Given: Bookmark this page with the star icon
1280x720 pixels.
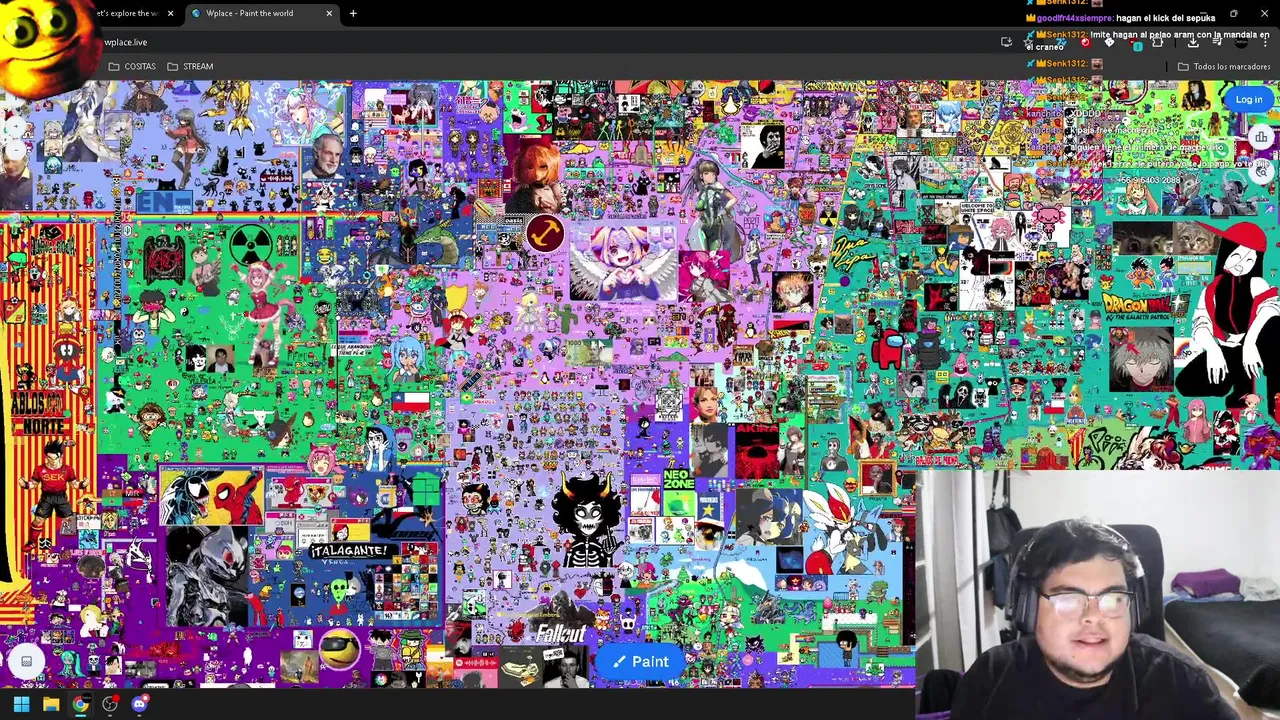Looking at the screenshot, I should [1028, 42].
